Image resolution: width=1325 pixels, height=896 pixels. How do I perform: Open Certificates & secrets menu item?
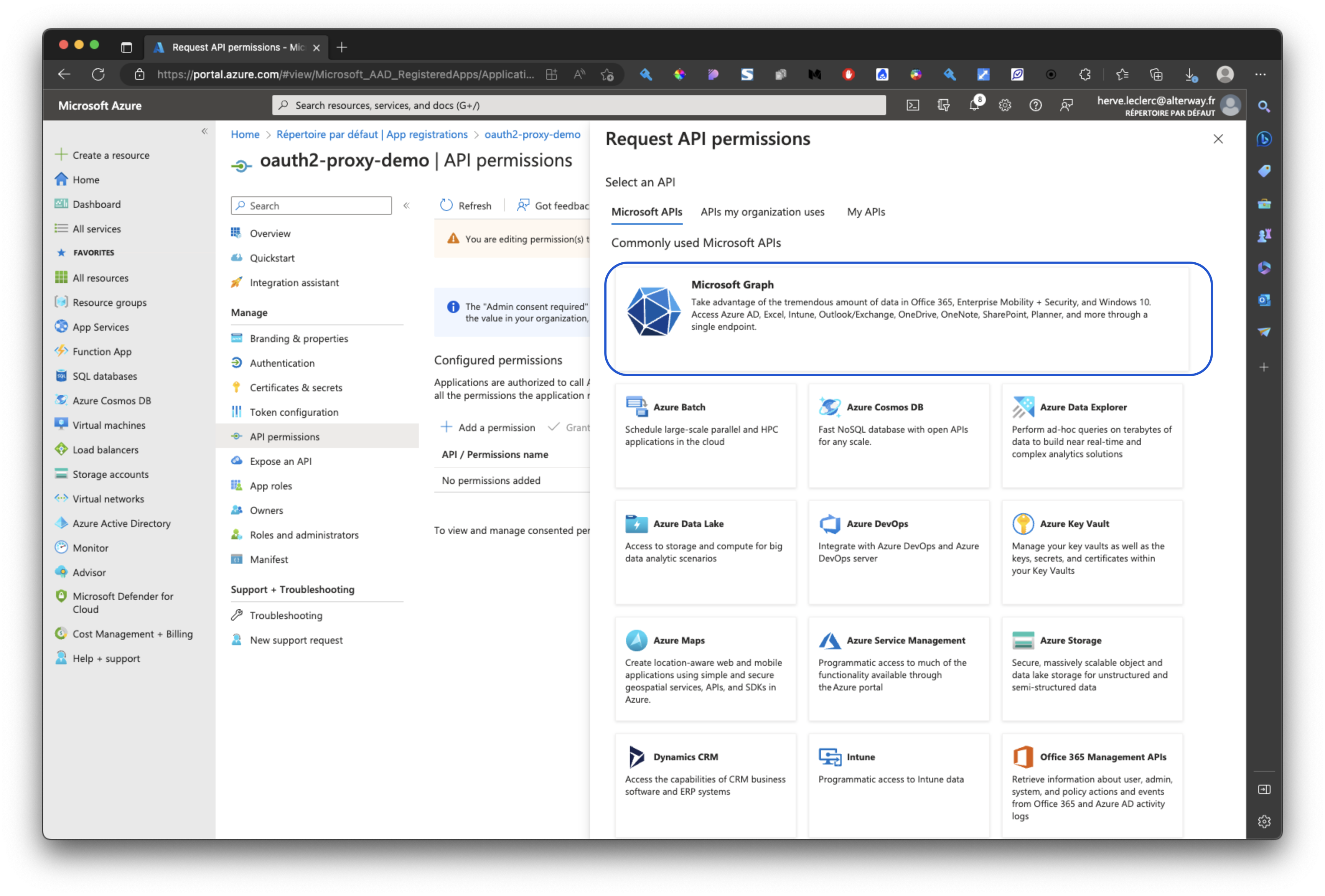click(x=296, y=387)
